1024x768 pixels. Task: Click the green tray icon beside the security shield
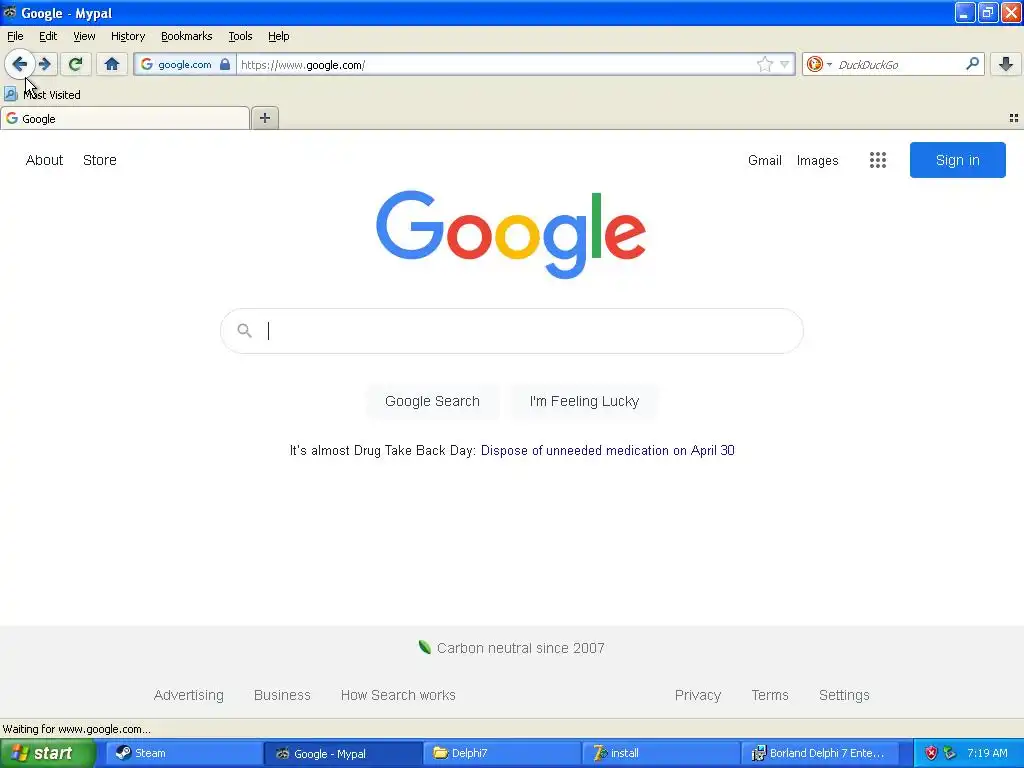[950, 753]
